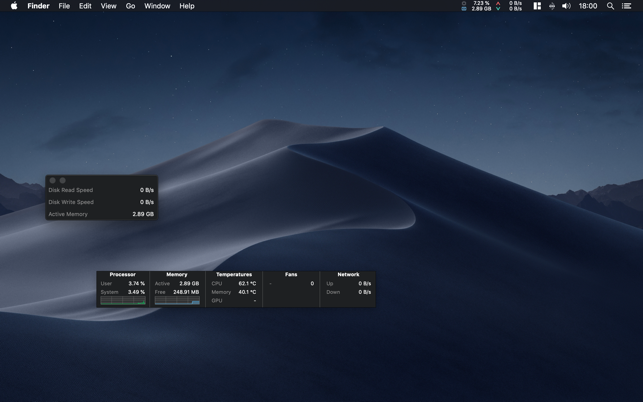The image size is (643, 402).
Task: Click the CPU temperature 62.1 °C value
Action: (x=247, y=283)
